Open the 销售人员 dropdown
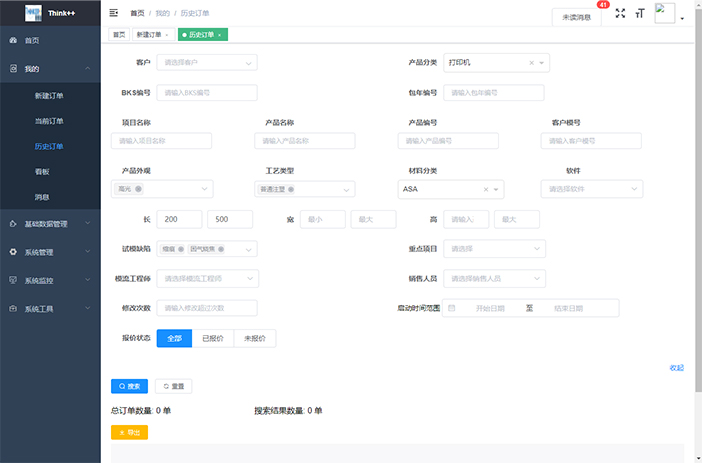The width and height of the screenshot is (702, 463). tap(494, 279)
